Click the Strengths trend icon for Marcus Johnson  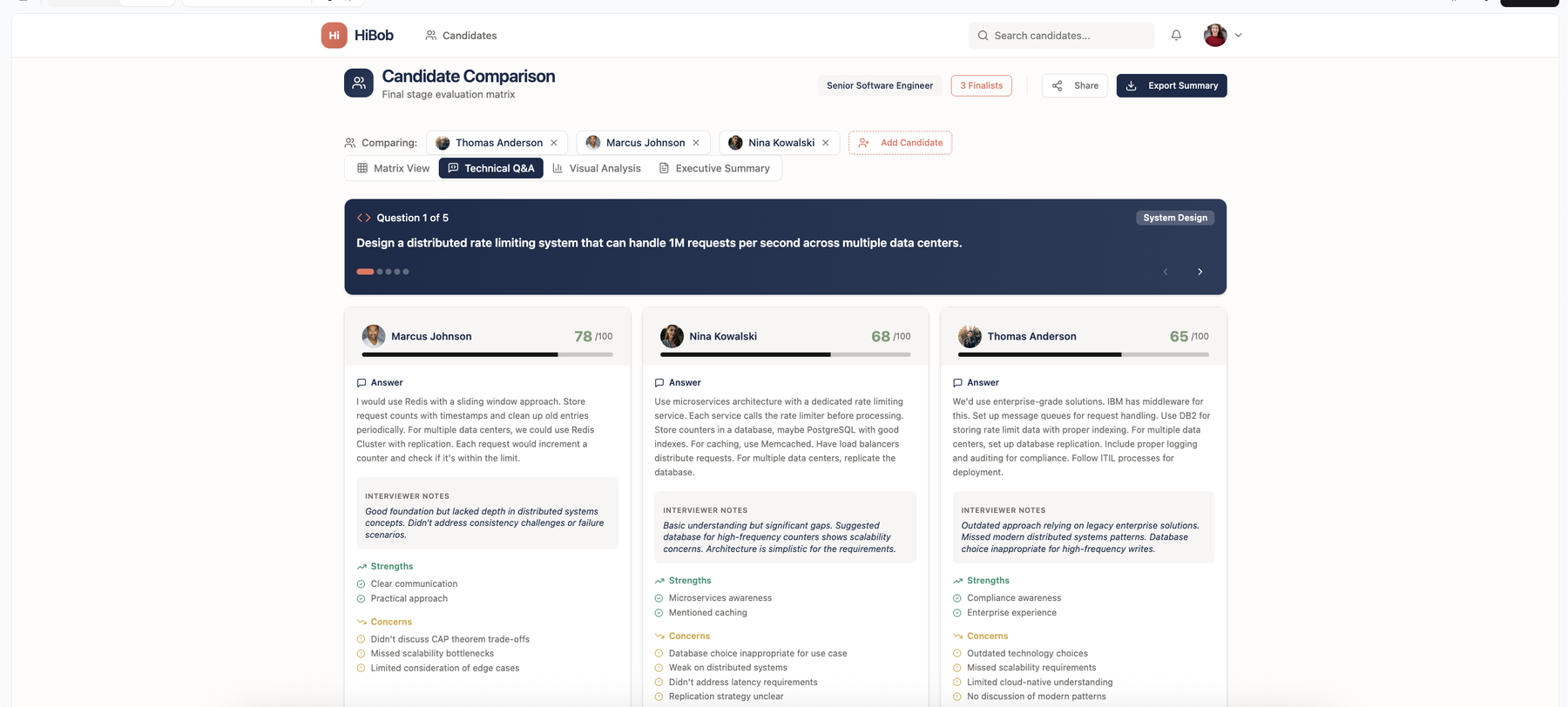coord(362,567)
